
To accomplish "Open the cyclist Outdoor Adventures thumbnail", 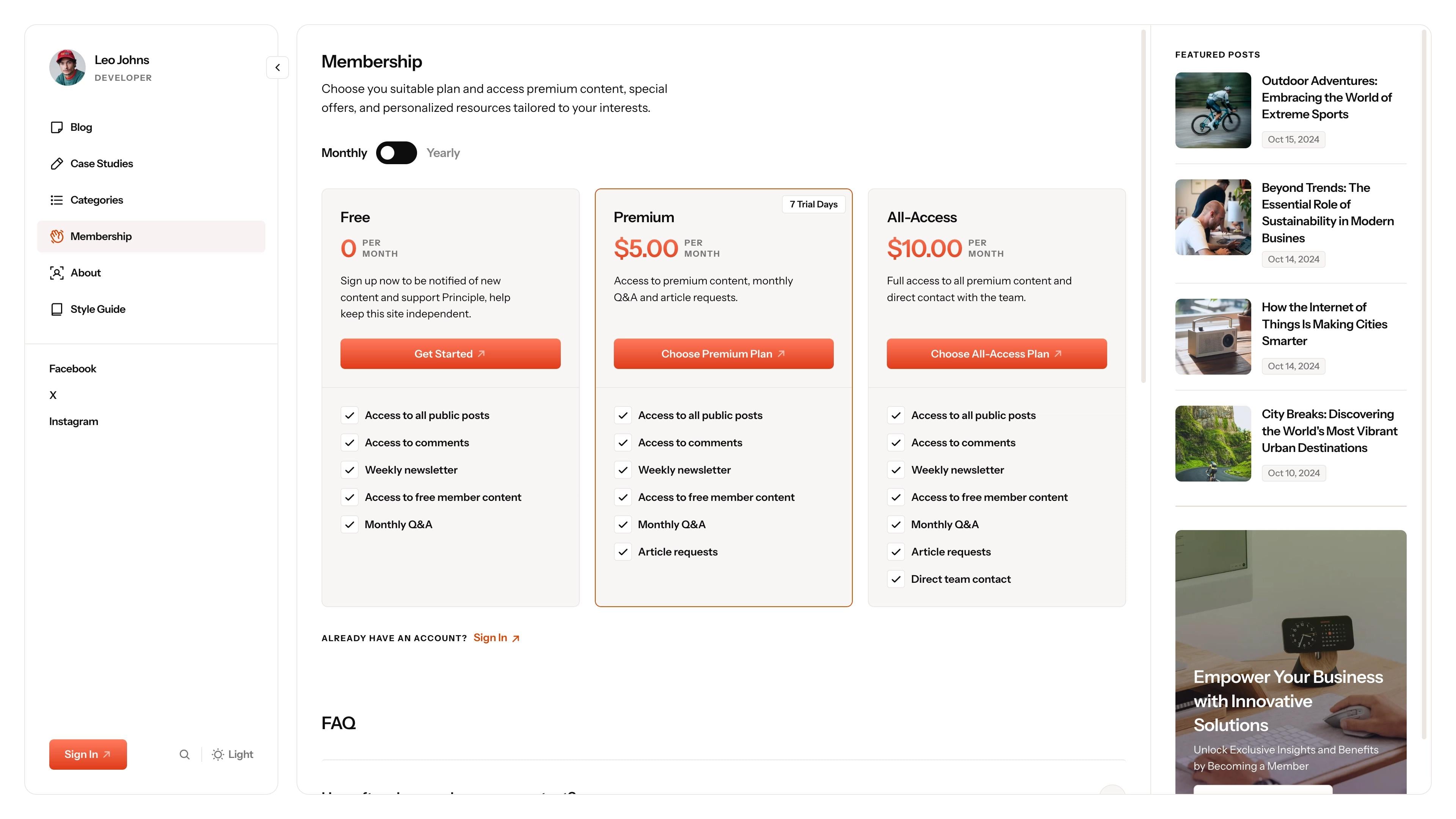I will coord(1213,110).
